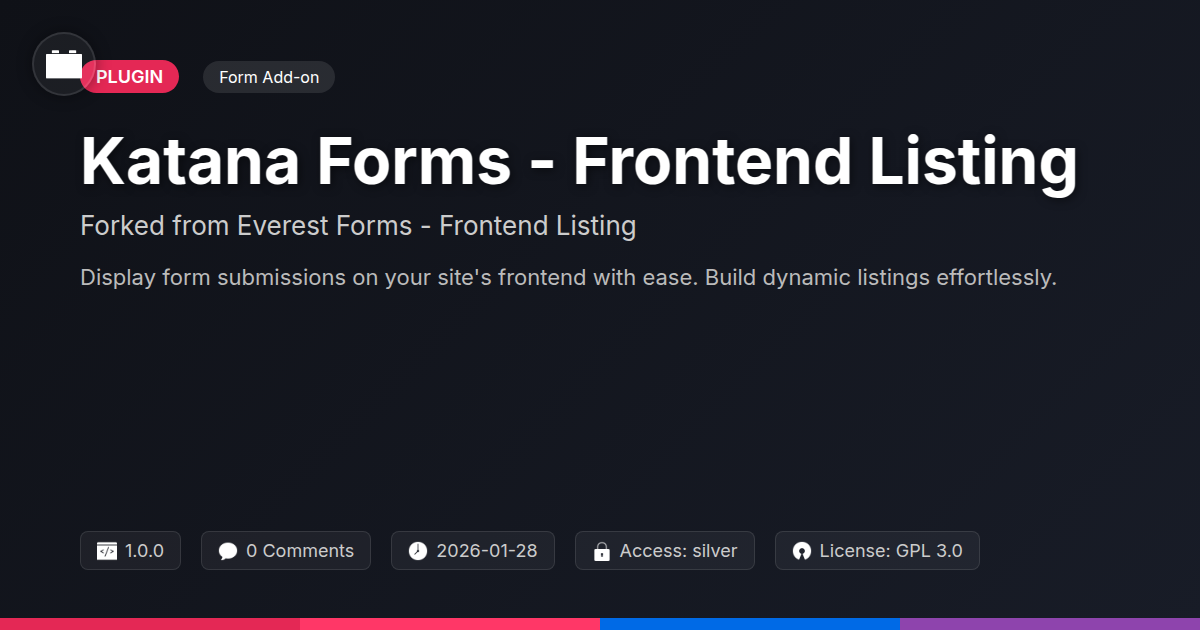Open the 0 Comments link
This screenshot has width=1200, height=630.
(x=300, y=551)
